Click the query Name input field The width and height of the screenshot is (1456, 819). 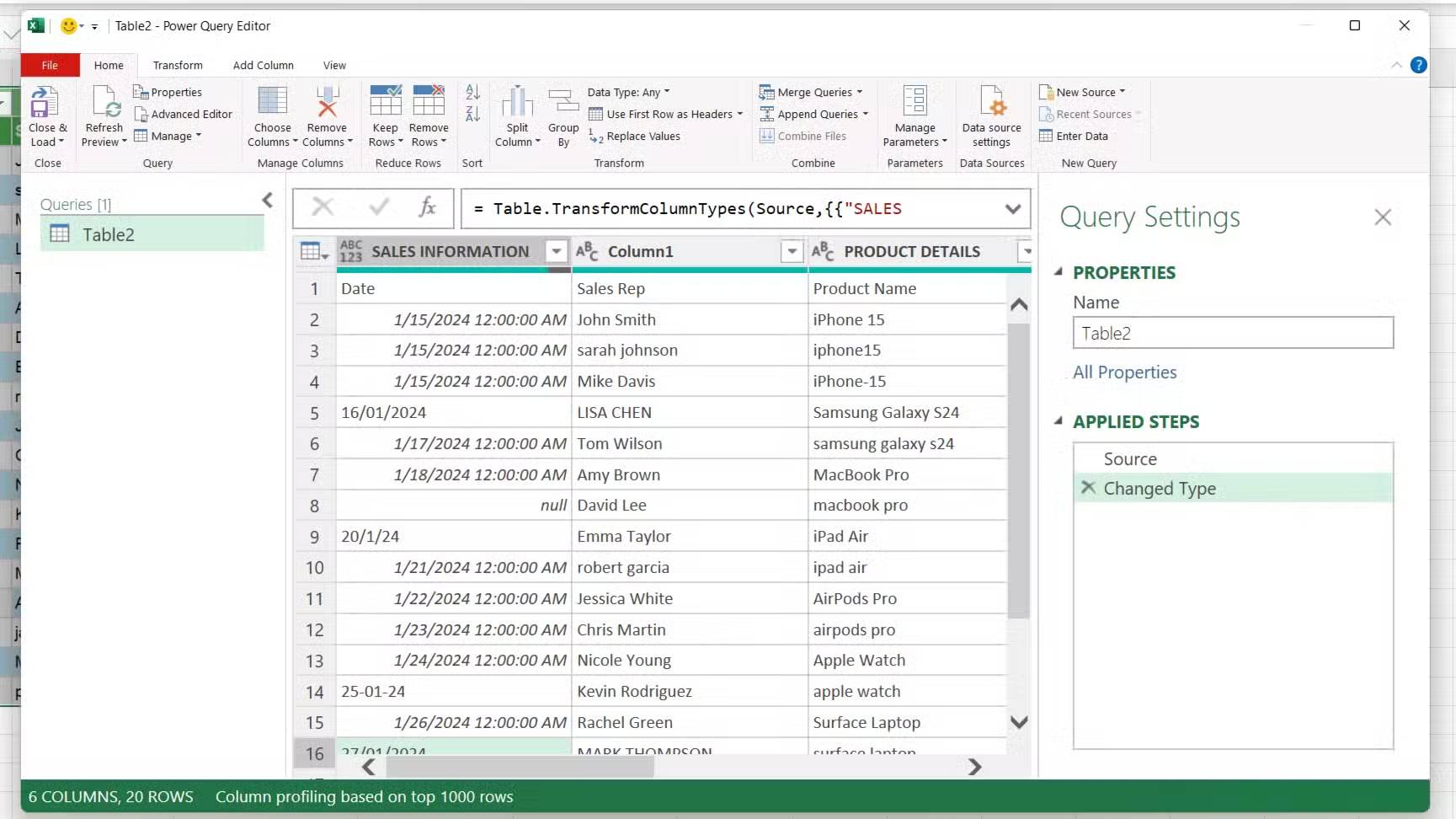1232,333
